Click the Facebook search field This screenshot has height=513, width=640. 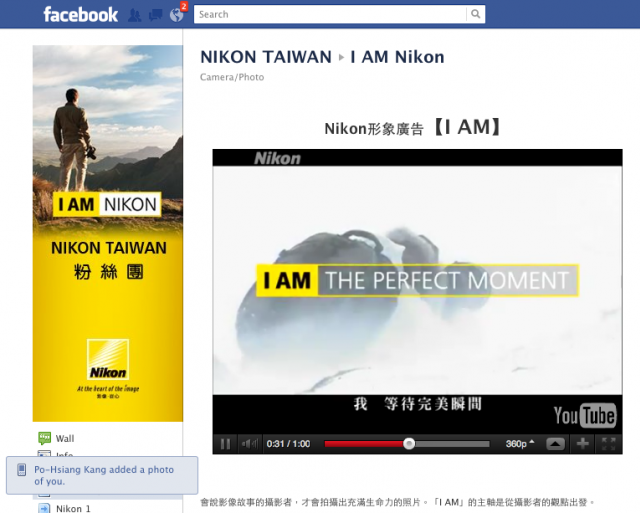coord(330,14)
